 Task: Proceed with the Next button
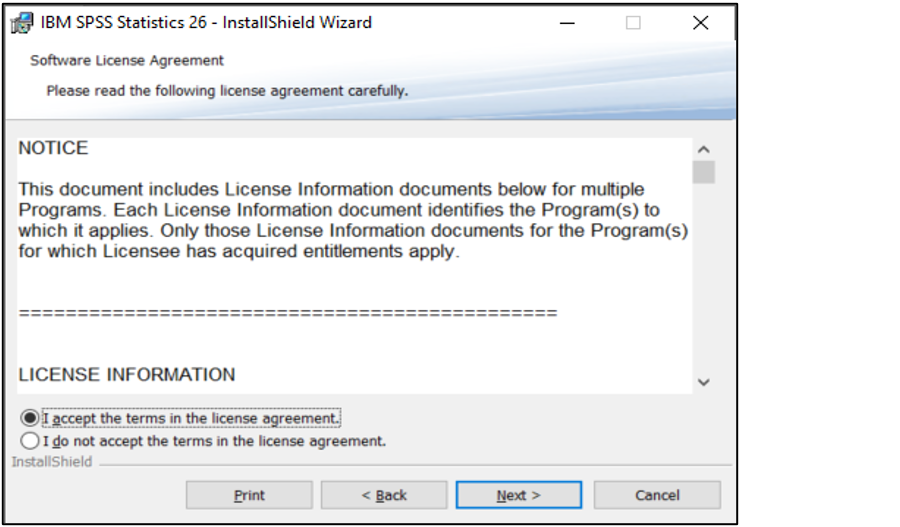[519, 495]
